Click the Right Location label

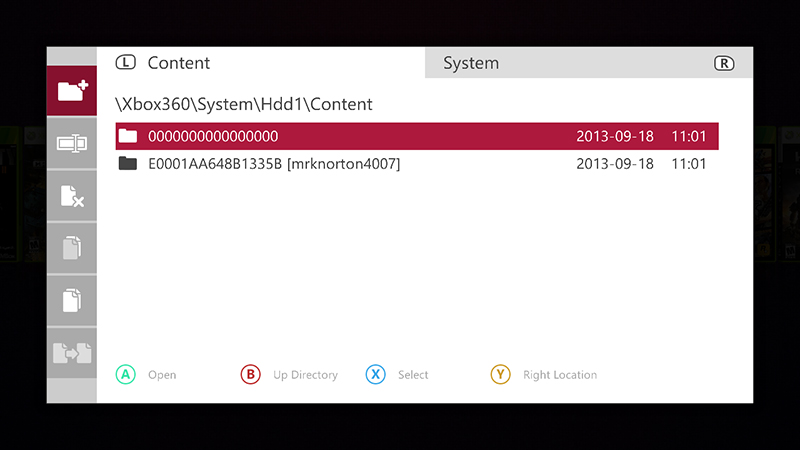coord(560,375)
